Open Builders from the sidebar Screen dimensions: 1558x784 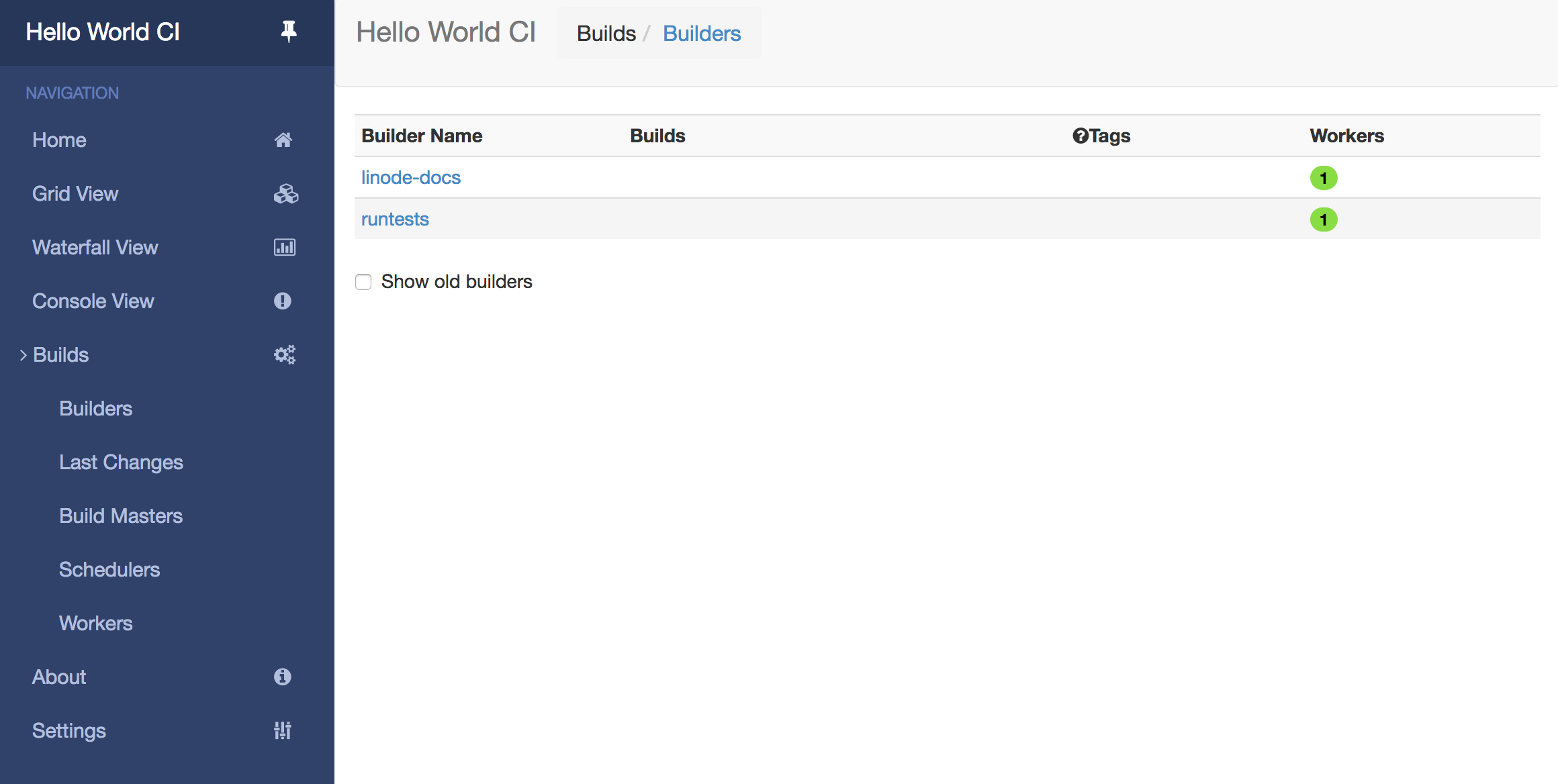[x=95, y=408]
